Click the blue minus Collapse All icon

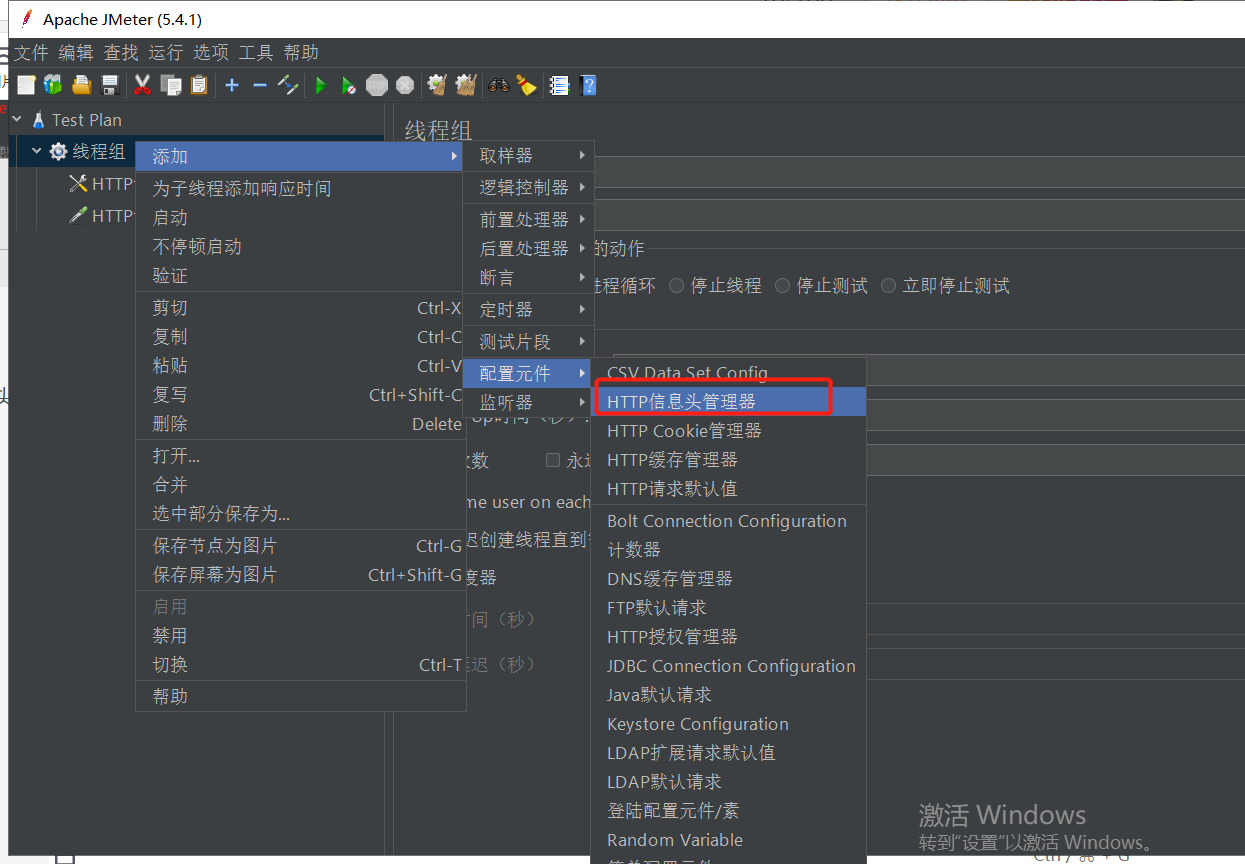pos(260,86)
